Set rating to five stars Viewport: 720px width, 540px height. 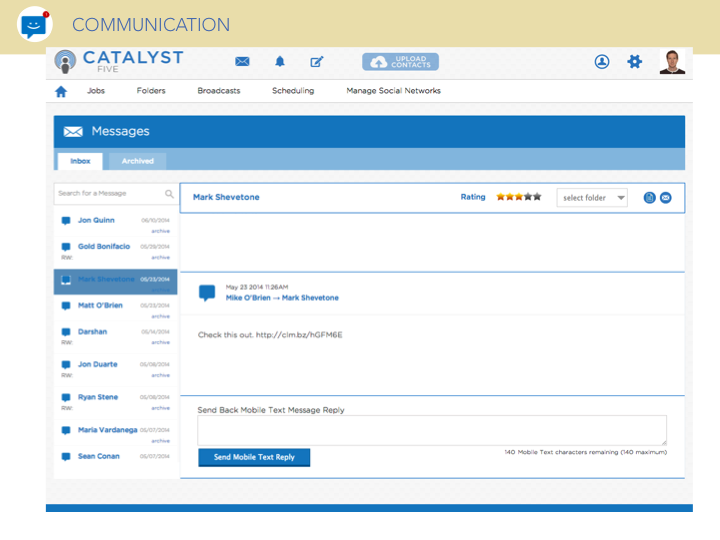pos(537,197)
